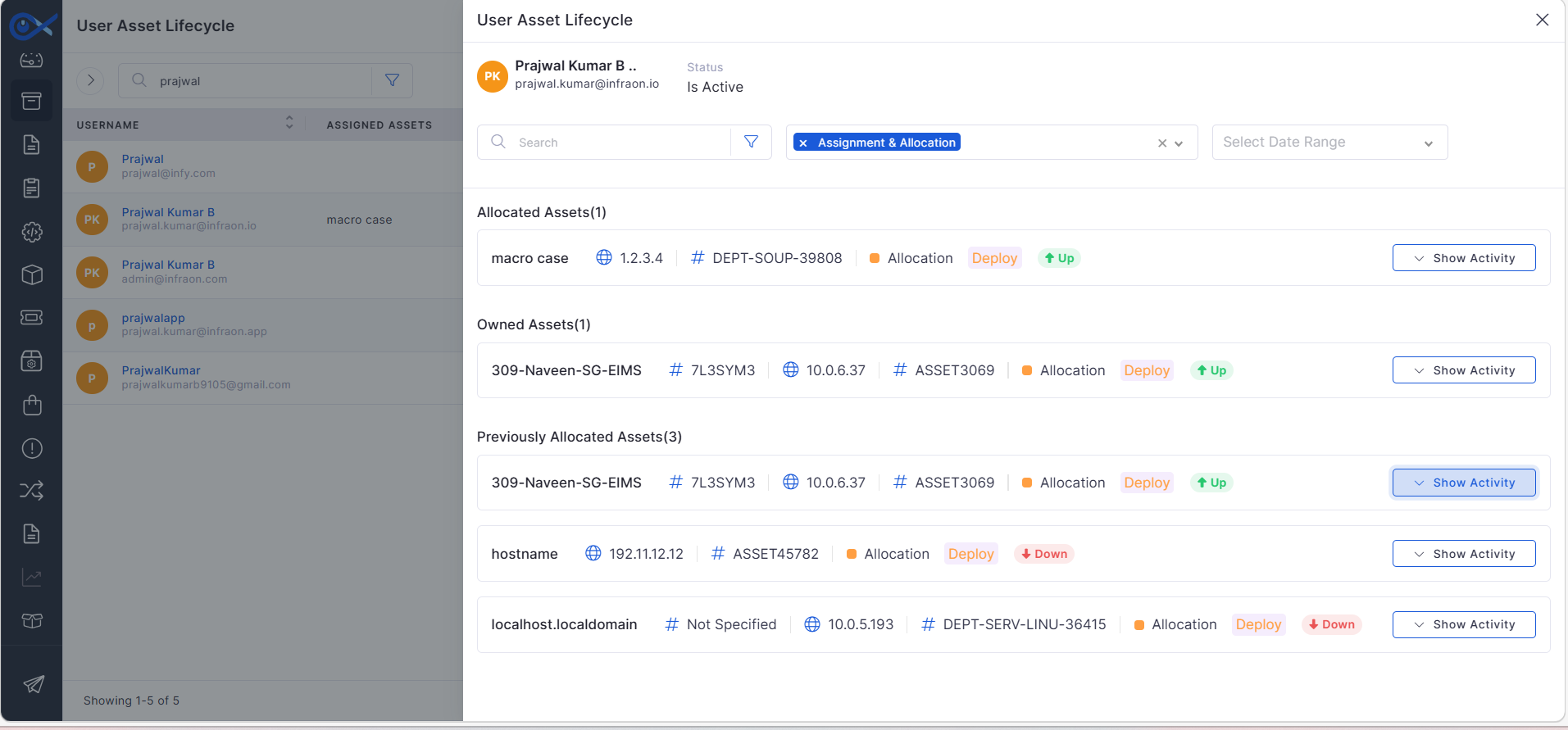
Task: Click the chart line icon in sidebar
Action: point(31,578)
